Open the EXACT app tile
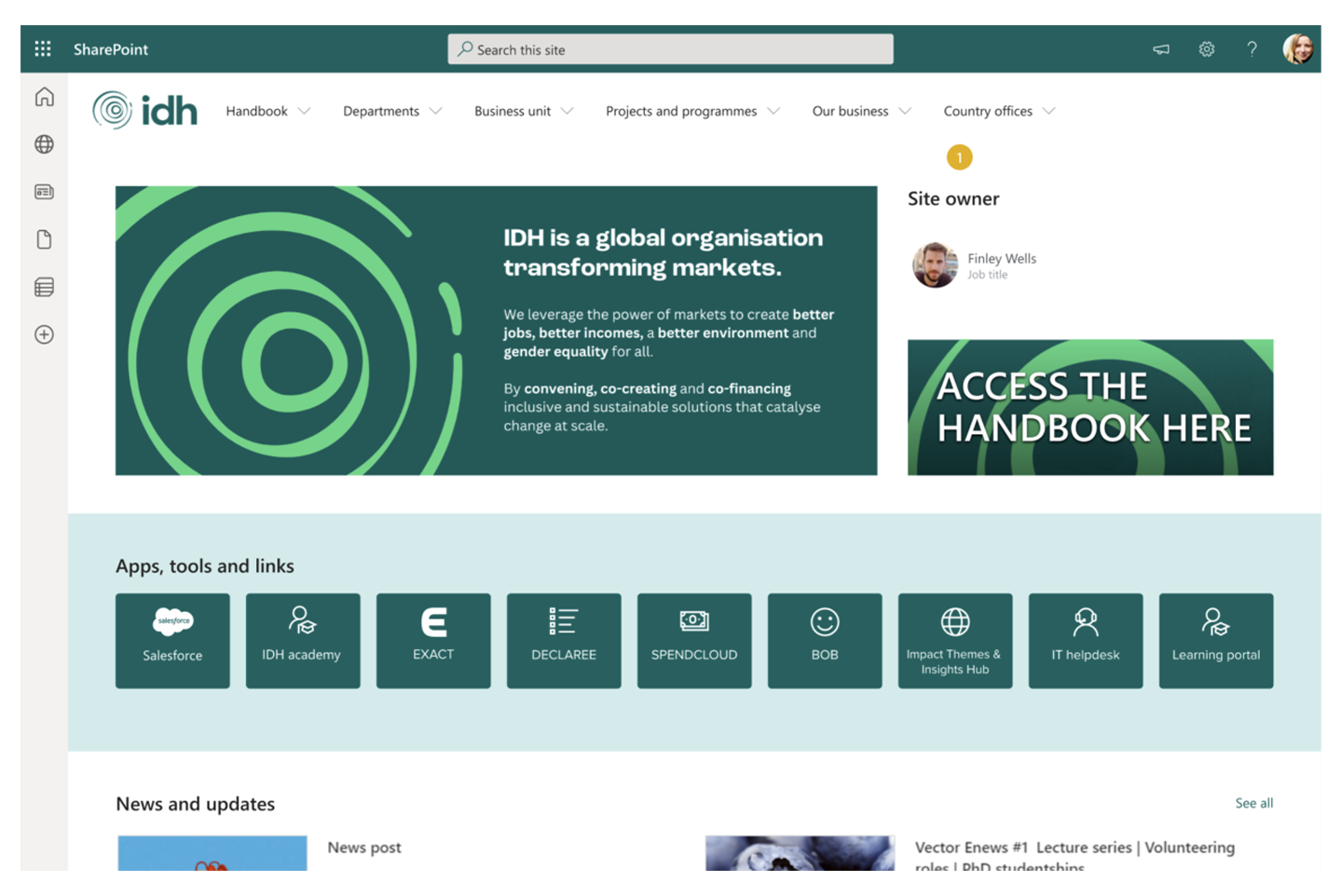This screenshot has height=896, width=1341. [x=433, y=641]
